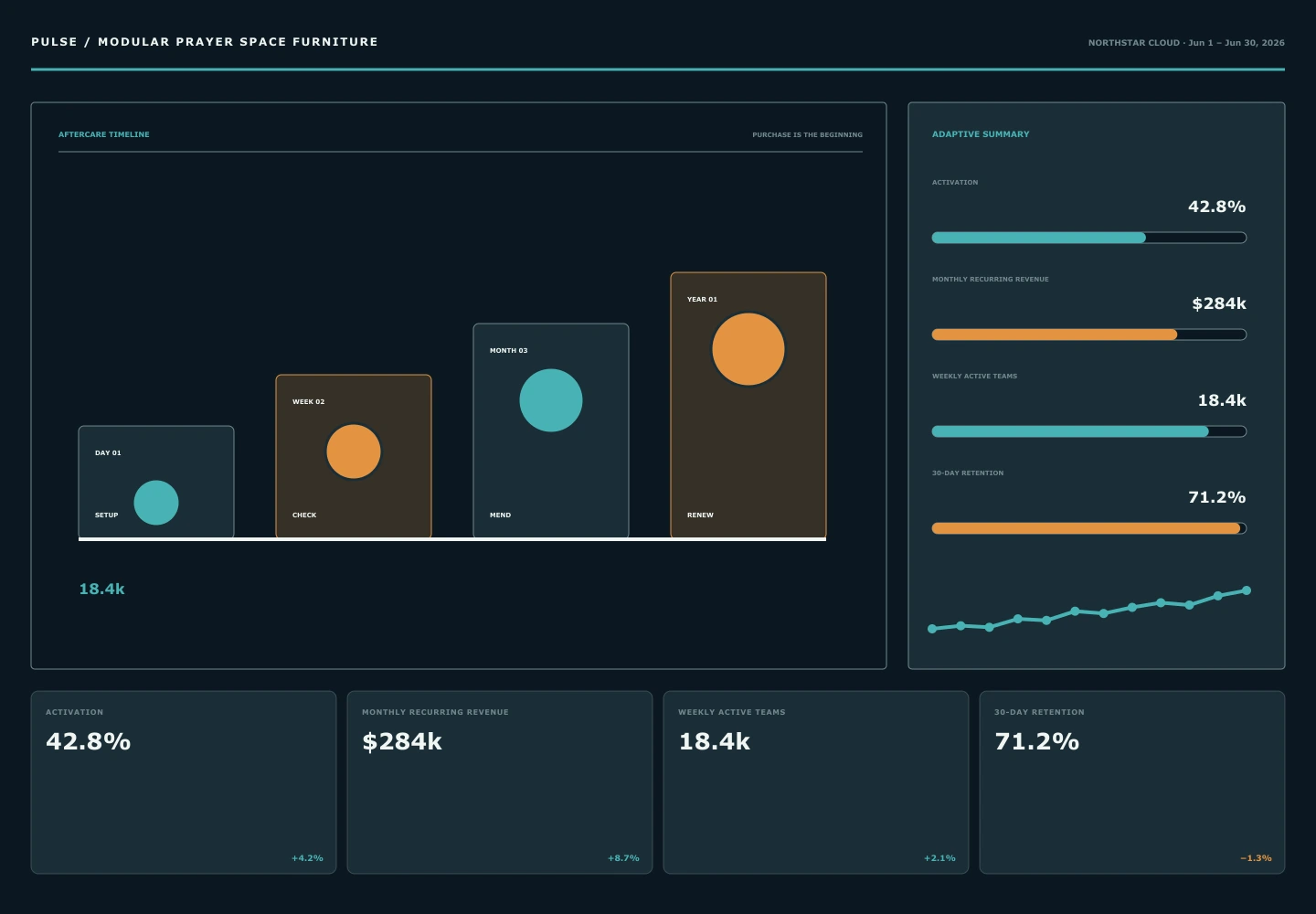Open the 30-Day Retention 71.2% bottom card
Viewport: 1316px width, 914px height.
click(x=1132, y=782)
